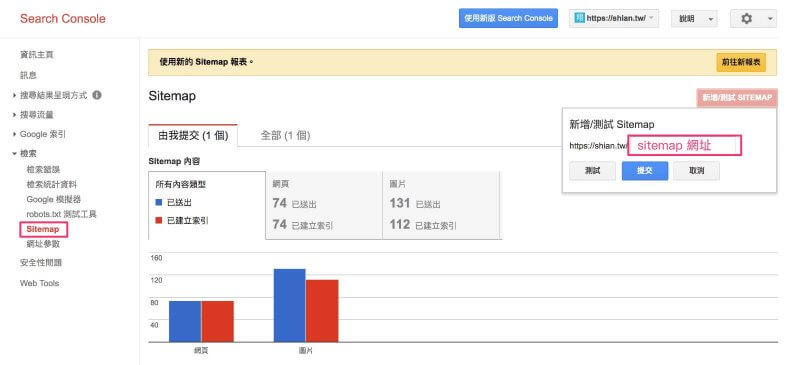Expand Google 索引 section
Image resolution: width=800 pixels, height=365 pixels.
[x=39, y=134]
